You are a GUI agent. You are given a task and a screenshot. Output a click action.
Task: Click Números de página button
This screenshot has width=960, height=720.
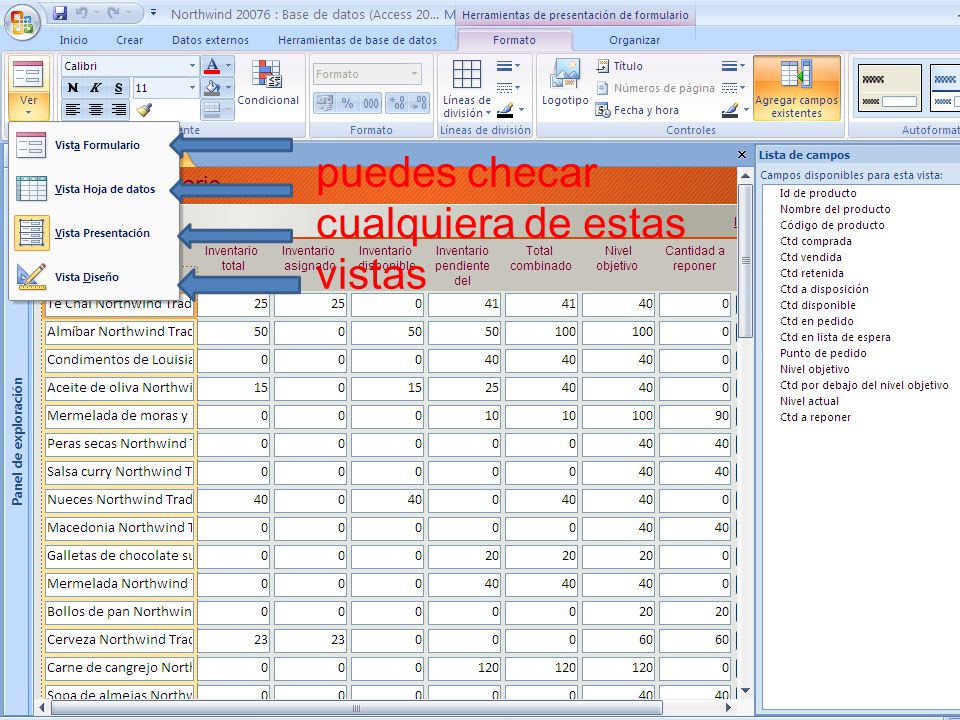[655, 88]
